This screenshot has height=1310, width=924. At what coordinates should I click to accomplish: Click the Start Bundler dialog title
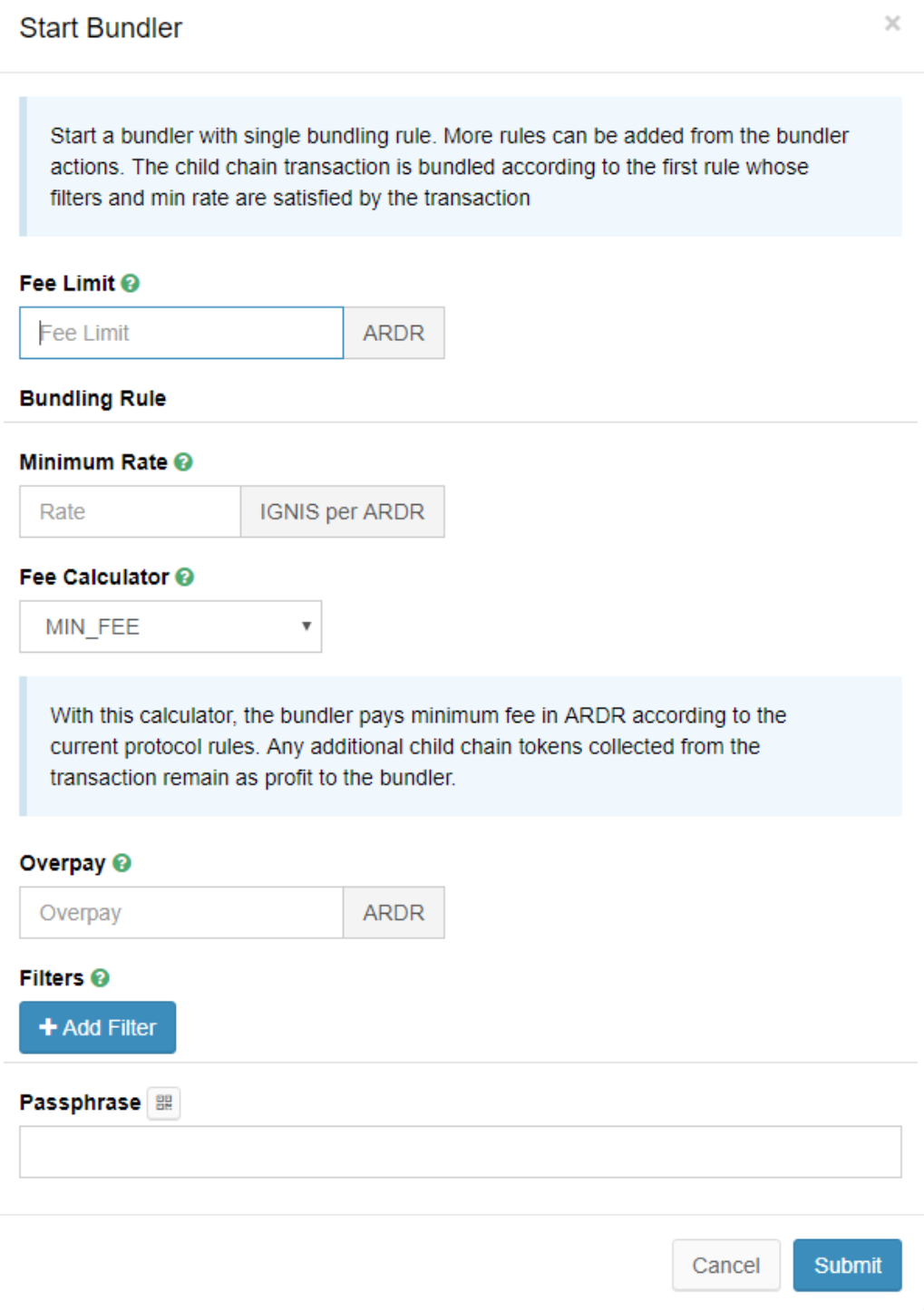coord(101,28)
